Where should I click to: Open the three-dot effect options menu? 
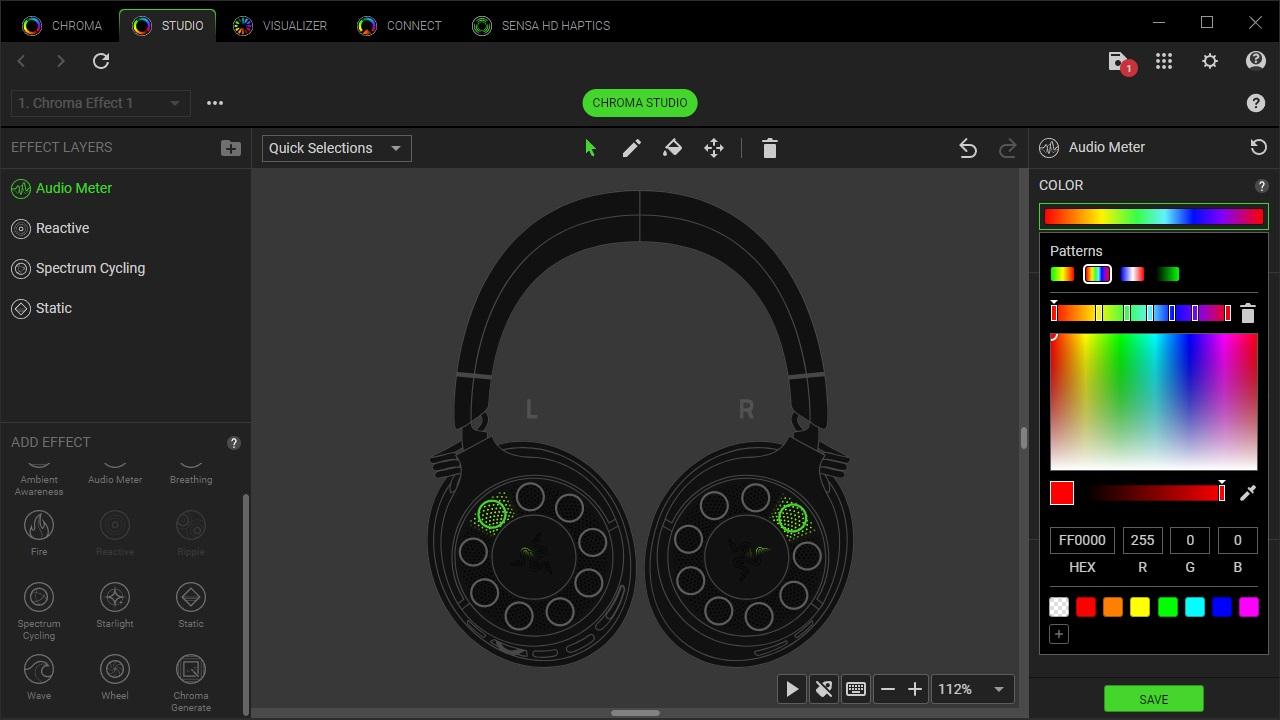(x=215, y=102)
